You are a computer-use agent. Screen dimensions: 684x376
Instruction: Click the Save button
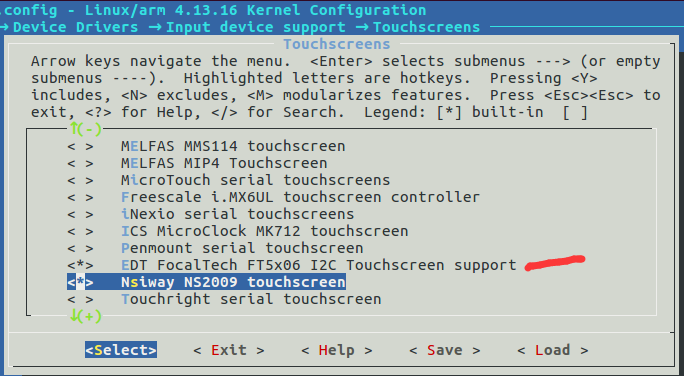(x=445, y=350)
